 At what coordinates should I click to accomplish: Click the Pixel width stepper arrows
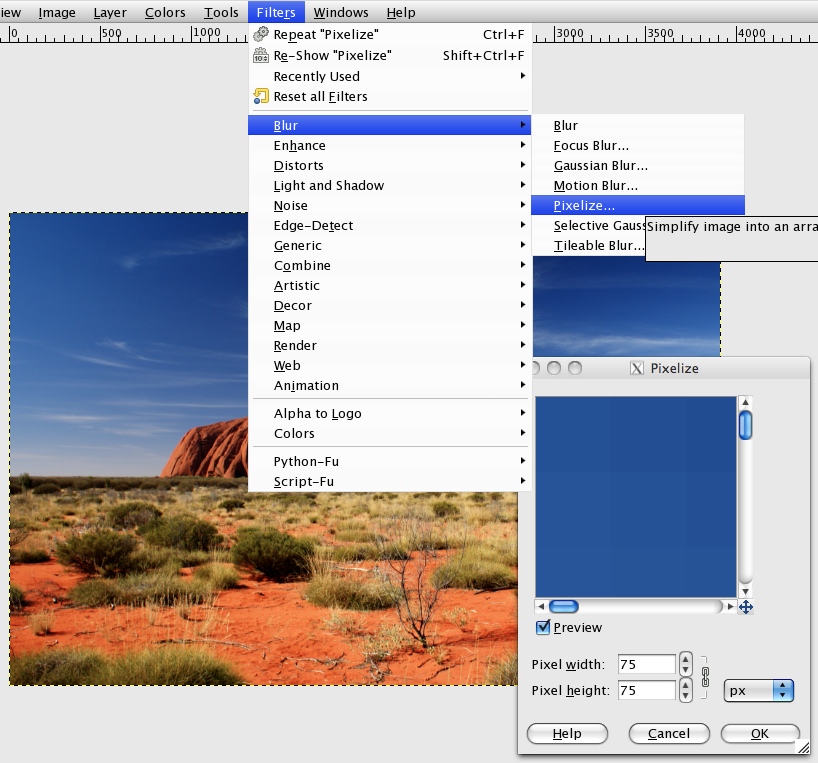pos(685,664)
